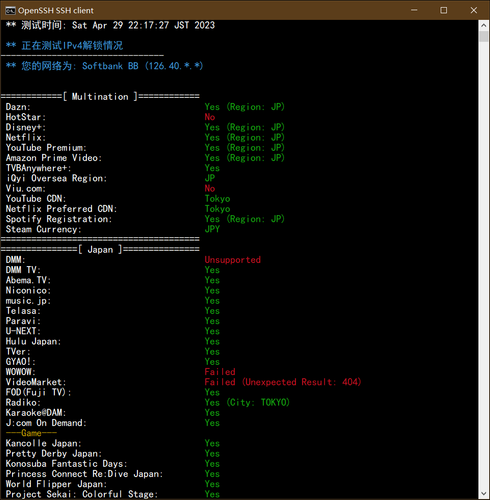Click the OpenSSH SSH client title text
Viewport: 490px width, 500px height.
(56, 11)
